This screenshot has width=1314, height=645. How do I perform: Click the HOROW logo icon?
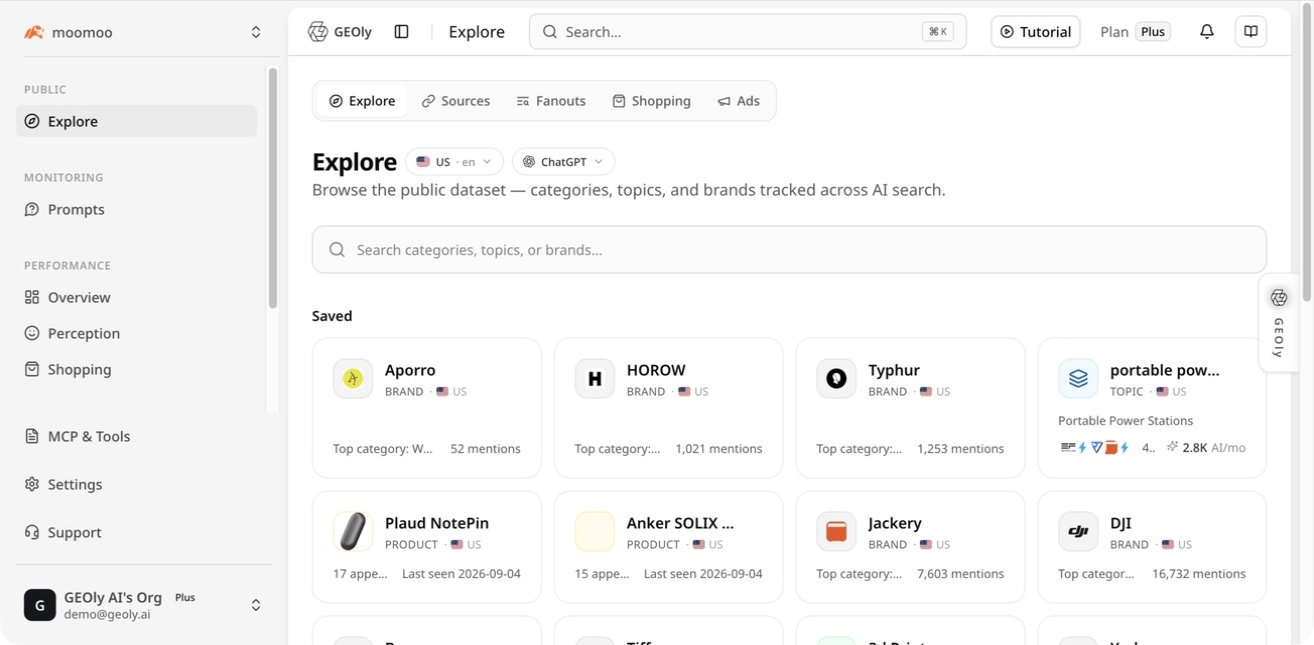[595, 379]
